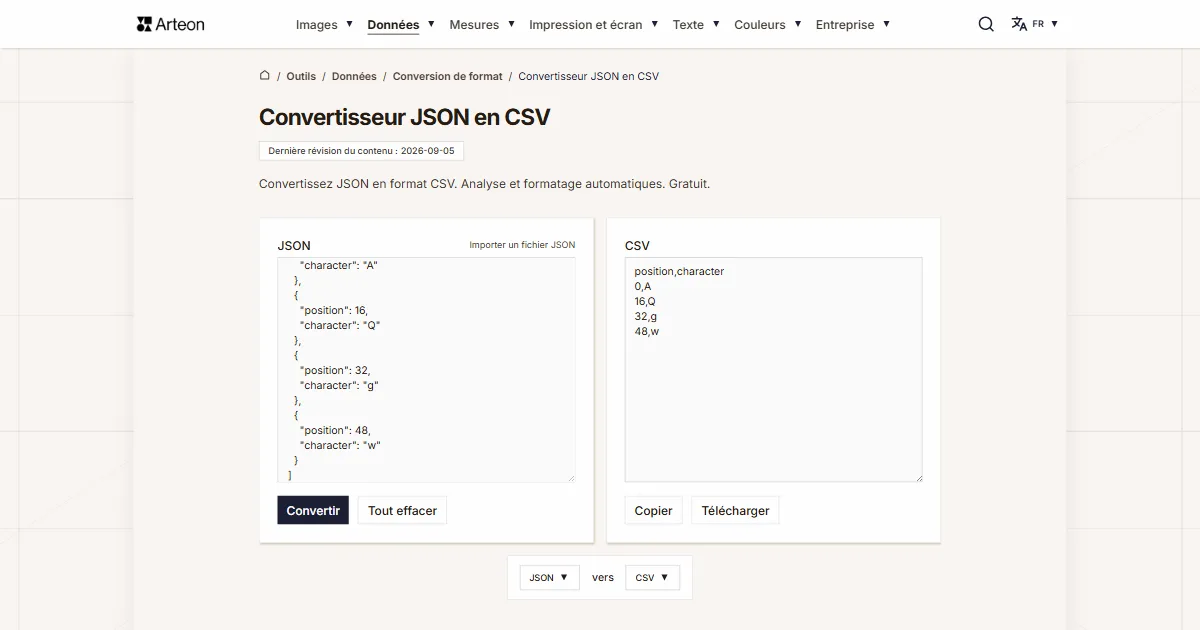
Task: Expand the Images menu
Action: [x=324, y=24]
